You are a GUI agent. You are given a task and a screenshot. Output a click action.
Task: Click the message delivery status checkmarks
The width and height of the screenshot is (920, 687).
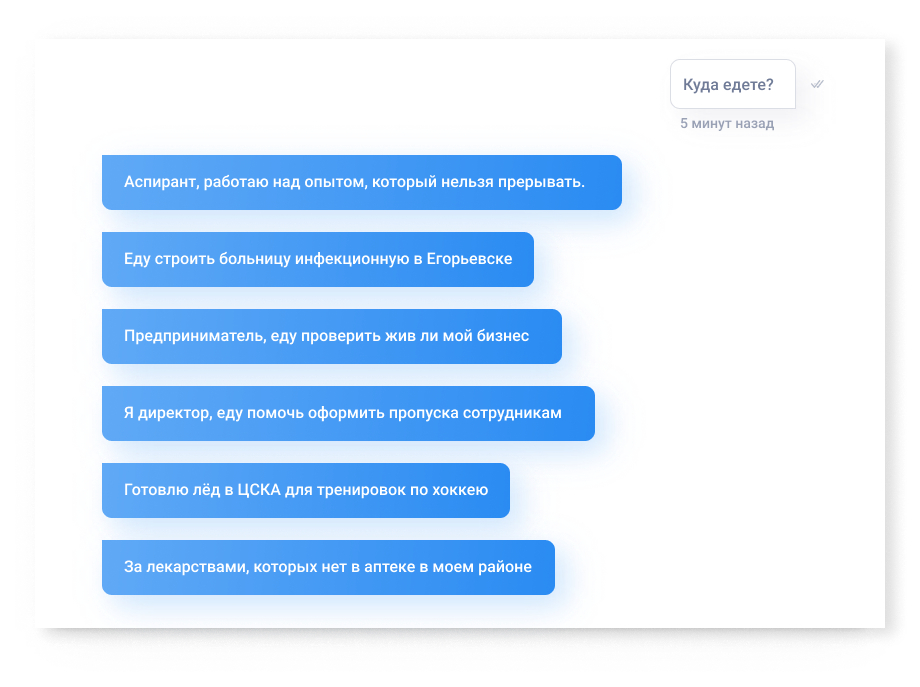[817, 84]
